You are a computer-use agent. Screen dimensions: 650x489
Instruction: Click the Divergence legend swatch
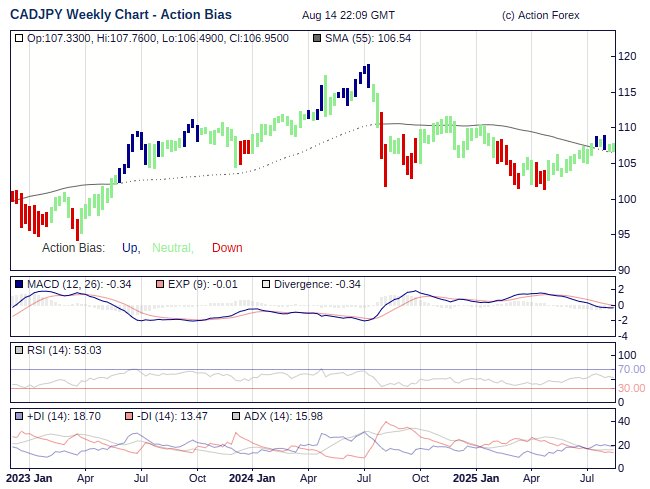coord(265,284)
